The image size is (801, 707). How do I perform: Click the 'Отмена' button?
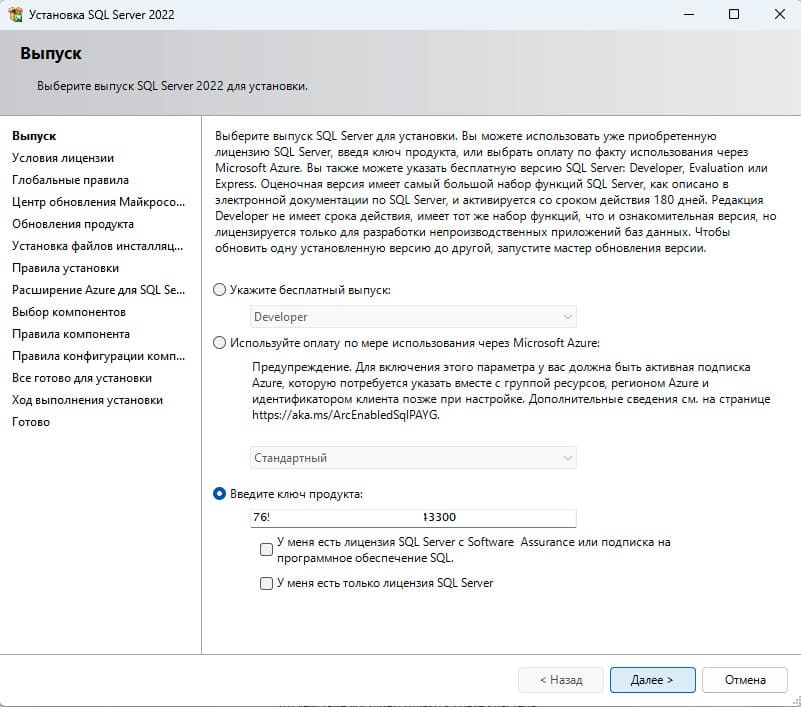[745, 680]
